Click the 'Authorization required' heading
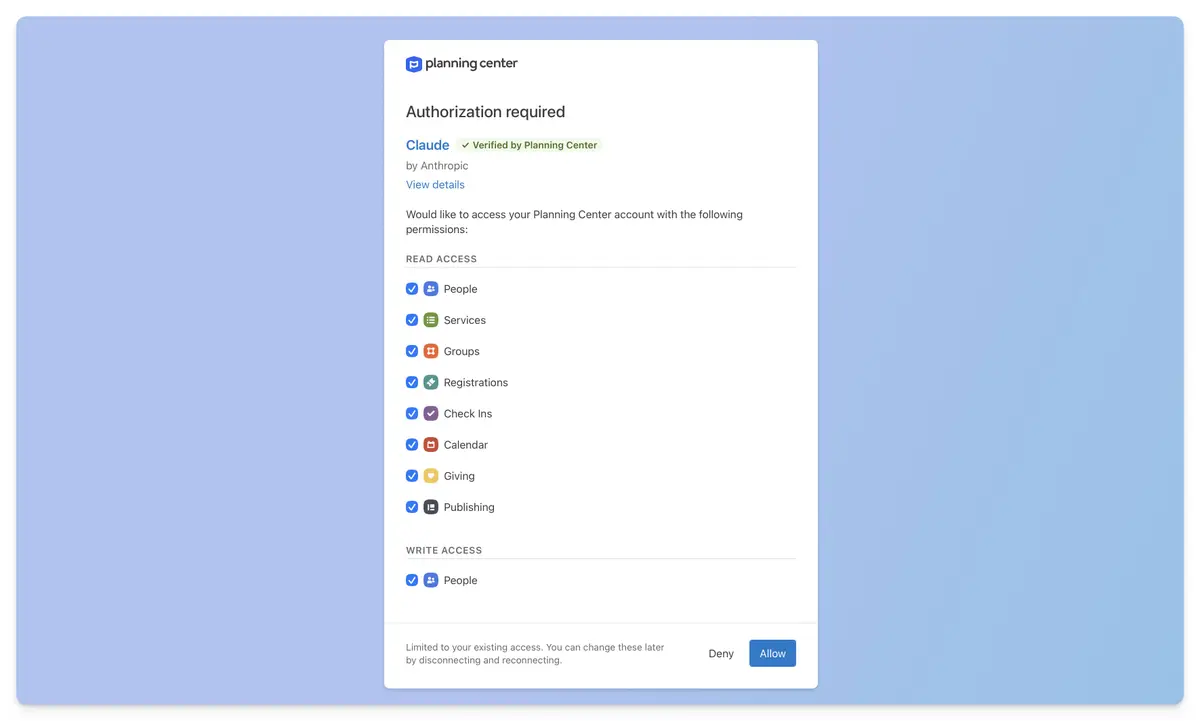Viewport: 1200px width, 721px height. (485, 112)
